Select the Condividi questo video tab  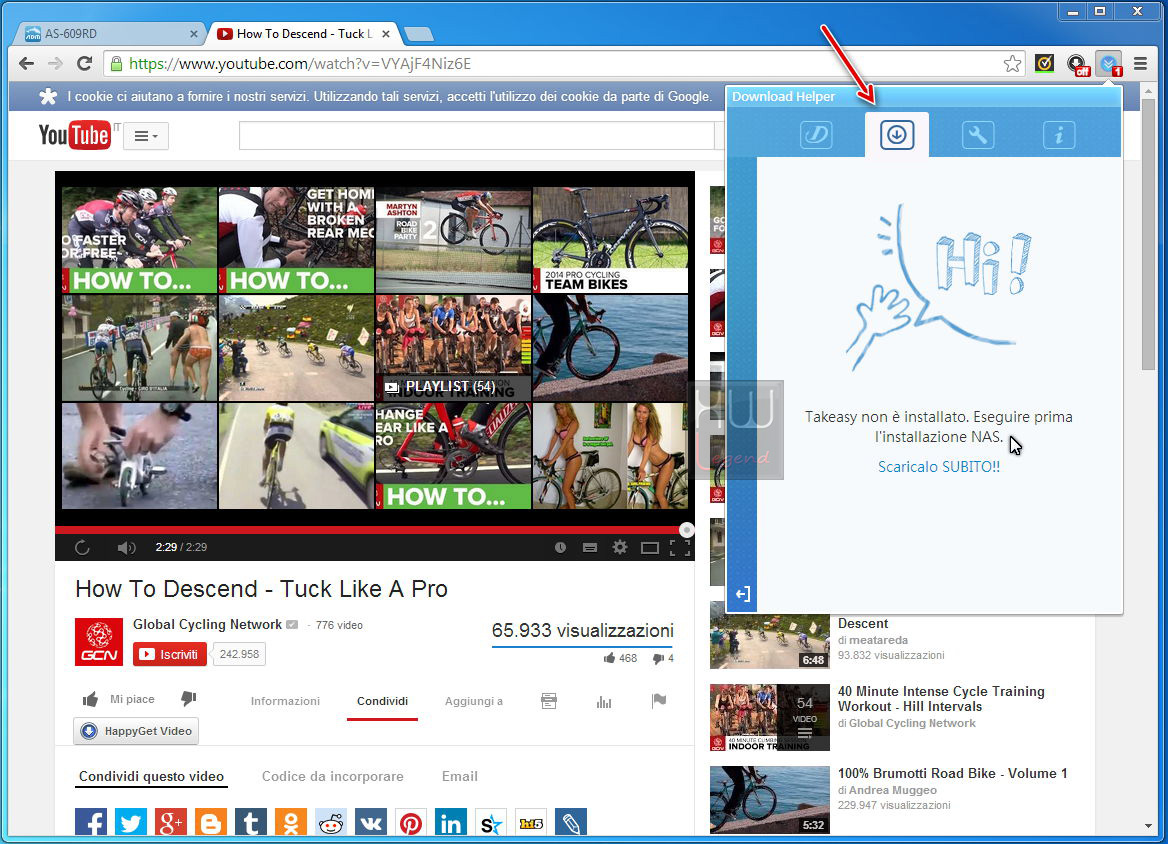coord(151,776)
